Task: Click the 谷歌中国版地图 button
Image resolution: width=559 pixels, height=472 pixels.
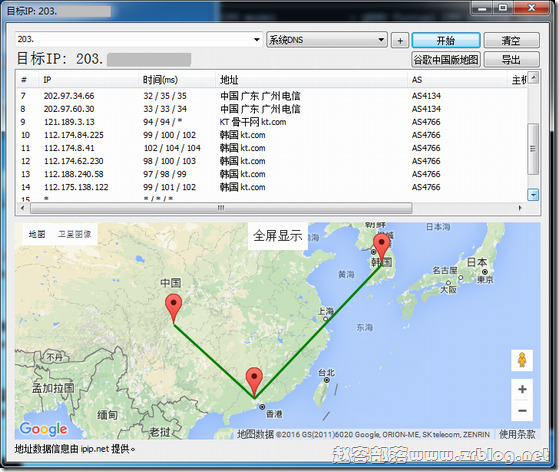Action: (446, 59)
